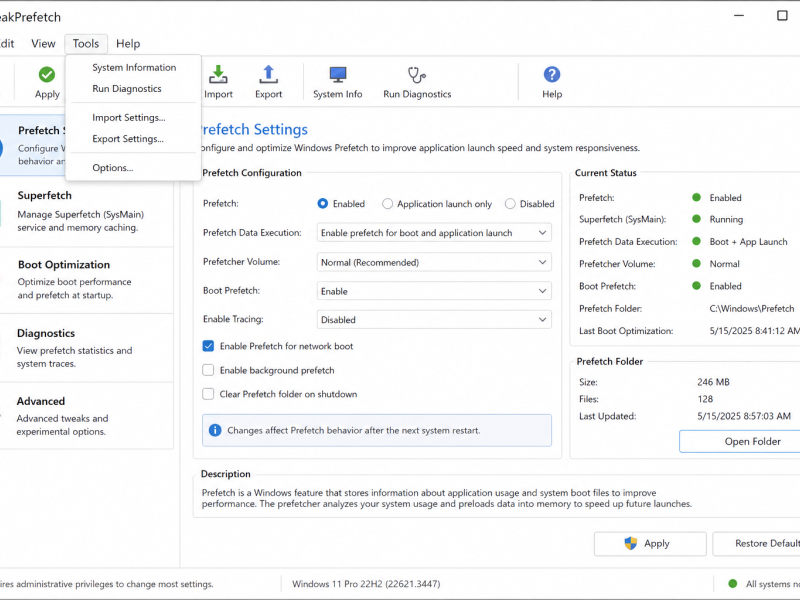Click the Description paragraph text

coord(446,498)
